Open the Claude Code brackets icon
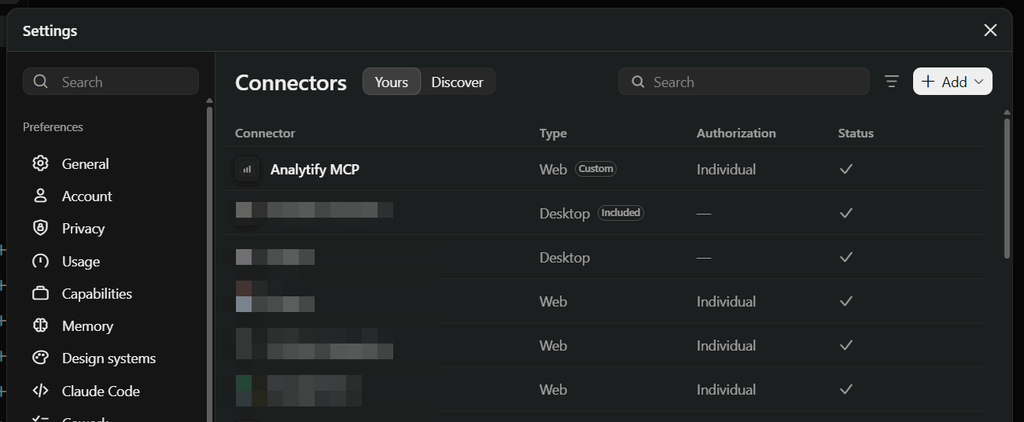The width and height of the screenshot is (1024, 422). 40,391
